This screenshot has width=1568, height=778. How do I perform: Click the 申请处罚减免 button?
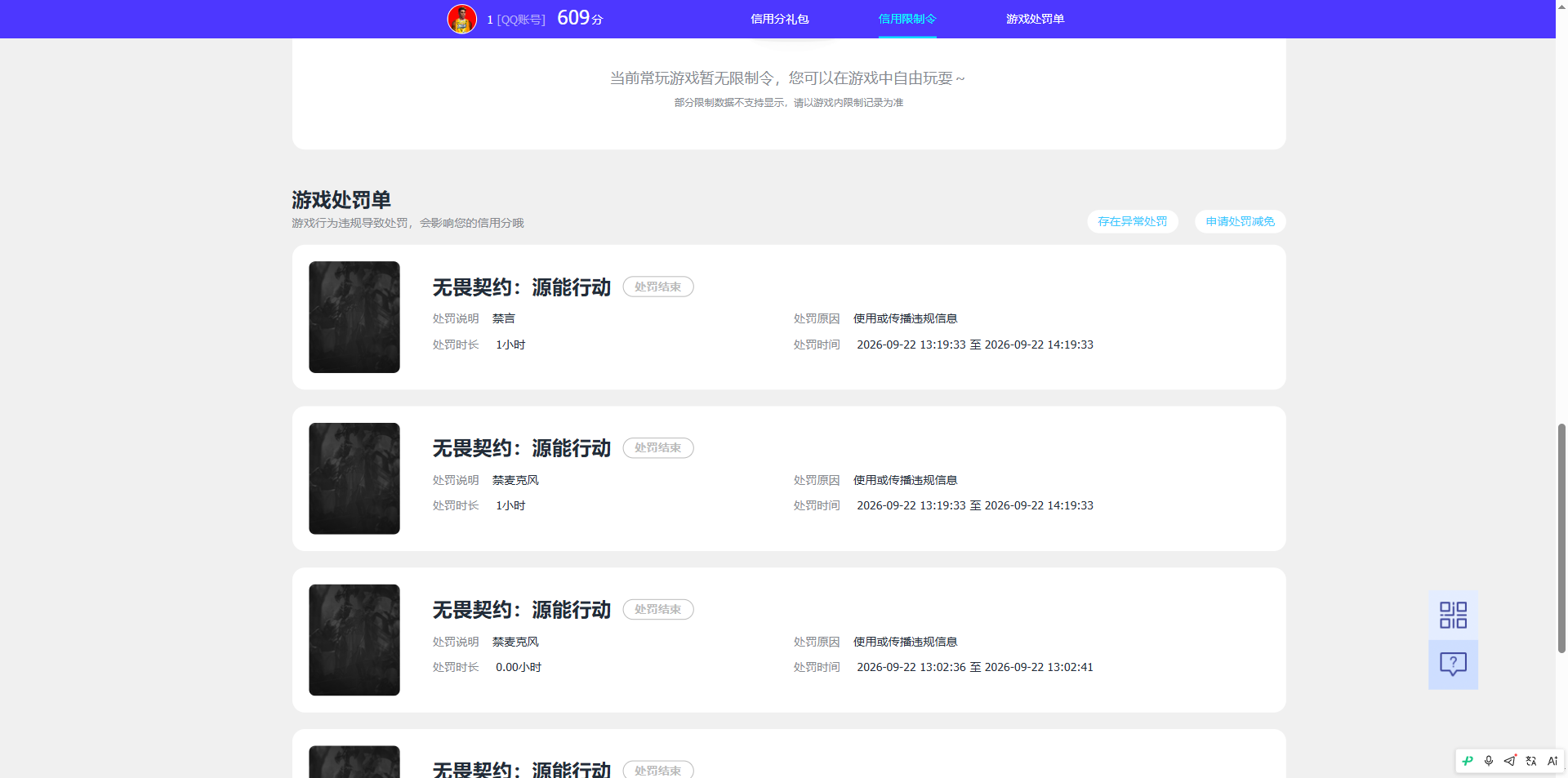pos(1241,221)
